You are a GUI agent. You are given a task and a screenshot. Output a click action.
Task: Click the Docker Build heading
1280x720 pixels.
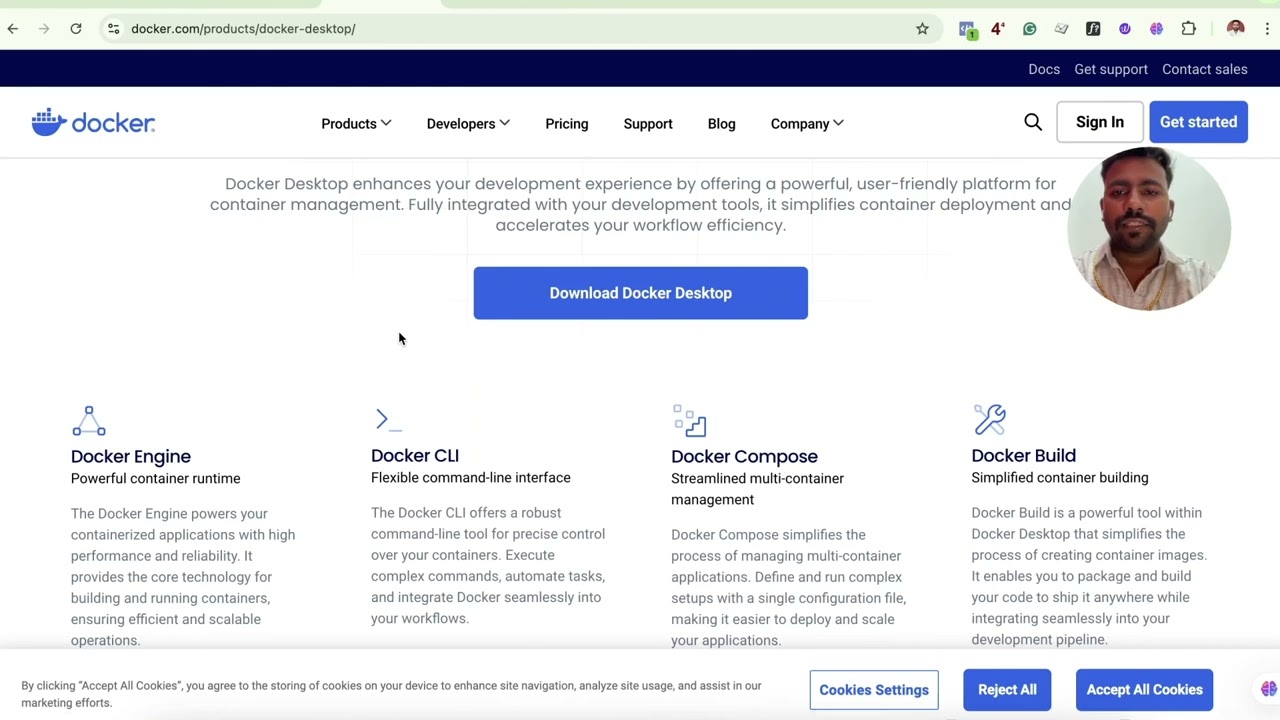click(x=1024, y=456)
